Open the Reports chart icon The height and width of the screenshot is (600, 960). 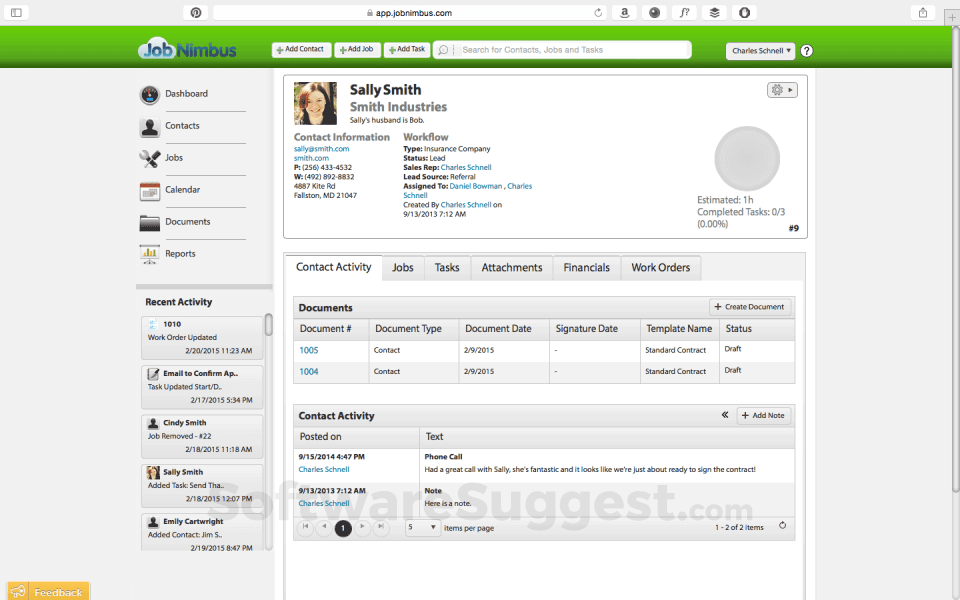[149, 255]
